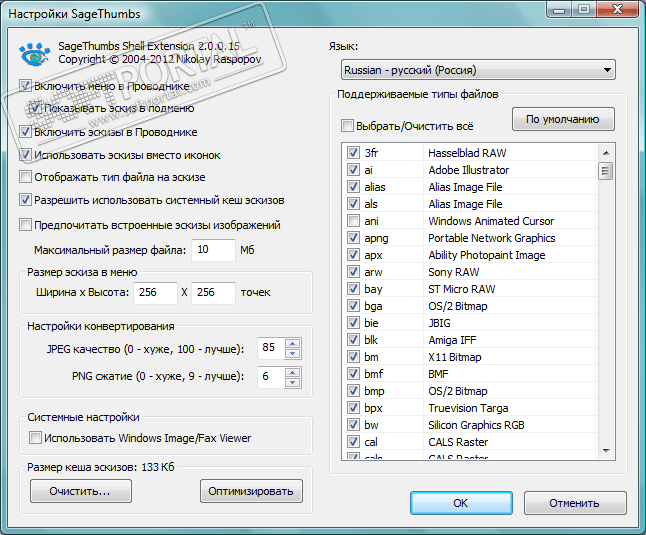
Task: Click the file type list scrollbar thumb
Action: pos(606,171)
